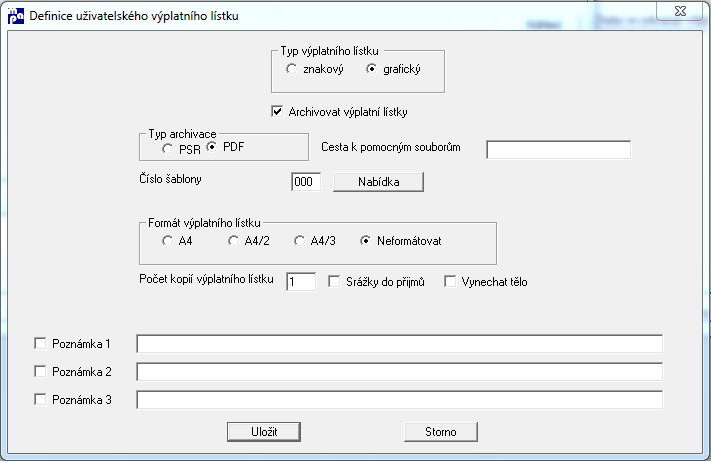
Task: Click the Poznámka 1 text field
Action: (399, 344)
